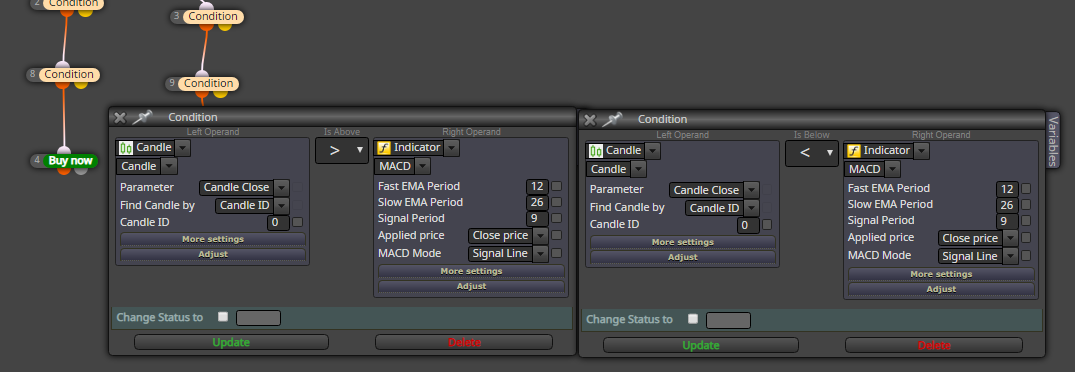Open Indicator type dropdown in left panel
Image resolution: width=1075 pixels, height=372 pixels.
pyautogui.click(x=451, y=148)
